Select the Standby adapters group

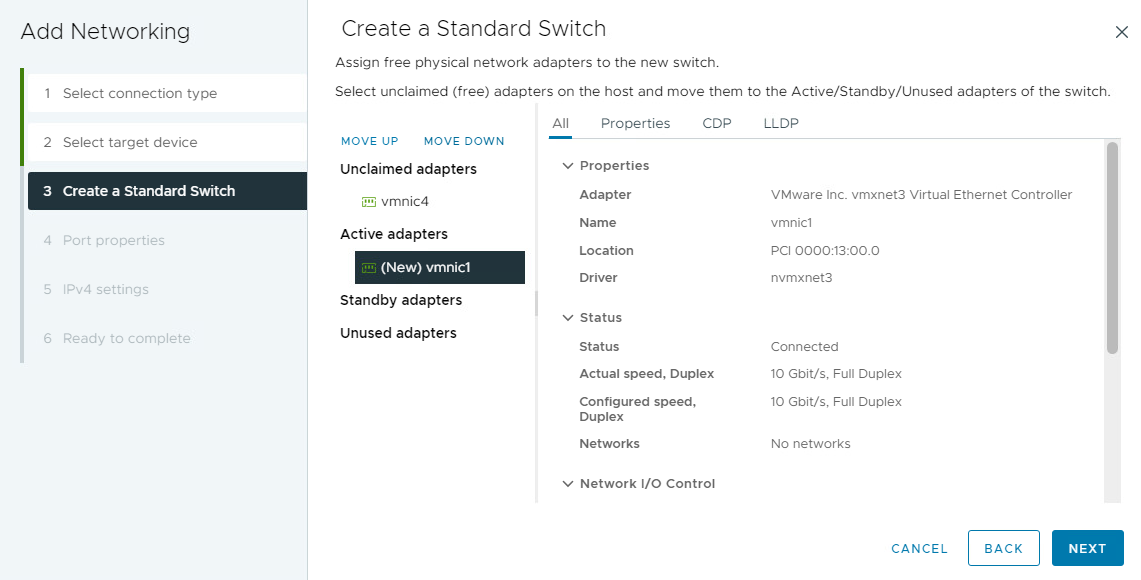click(401, 300)
